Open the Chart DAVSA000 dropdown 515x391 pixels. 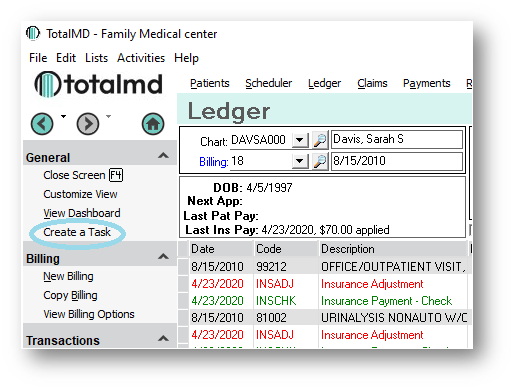coord(300,140)
